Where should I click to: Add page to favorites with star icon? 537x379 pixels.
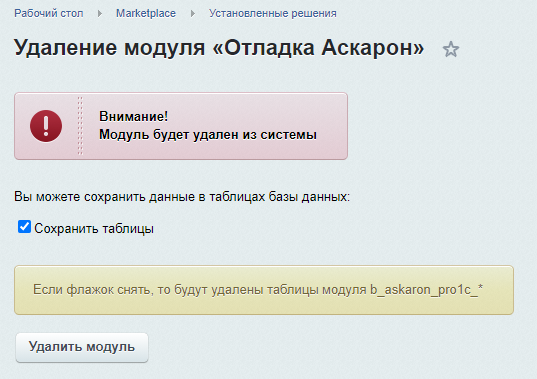point(451,49)
